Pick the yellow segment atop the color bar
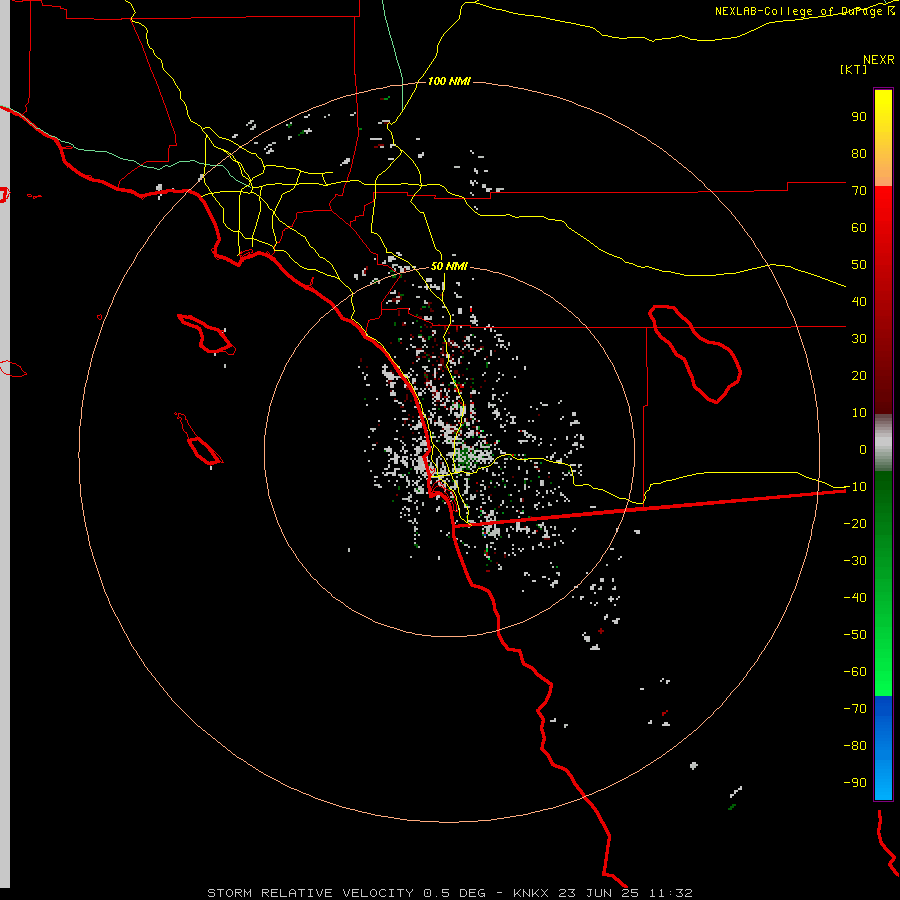Viewport: 900px width, 900px height. (883, 138)
